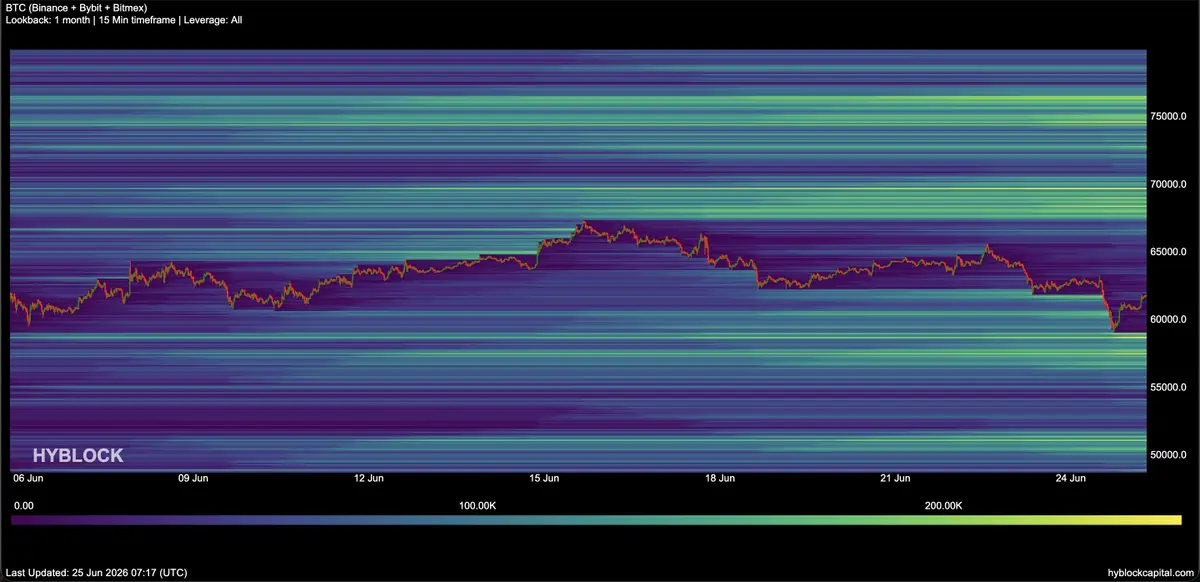Click the 09 Jun date label
Screen dimensions: 1200x582
(193, 479)
